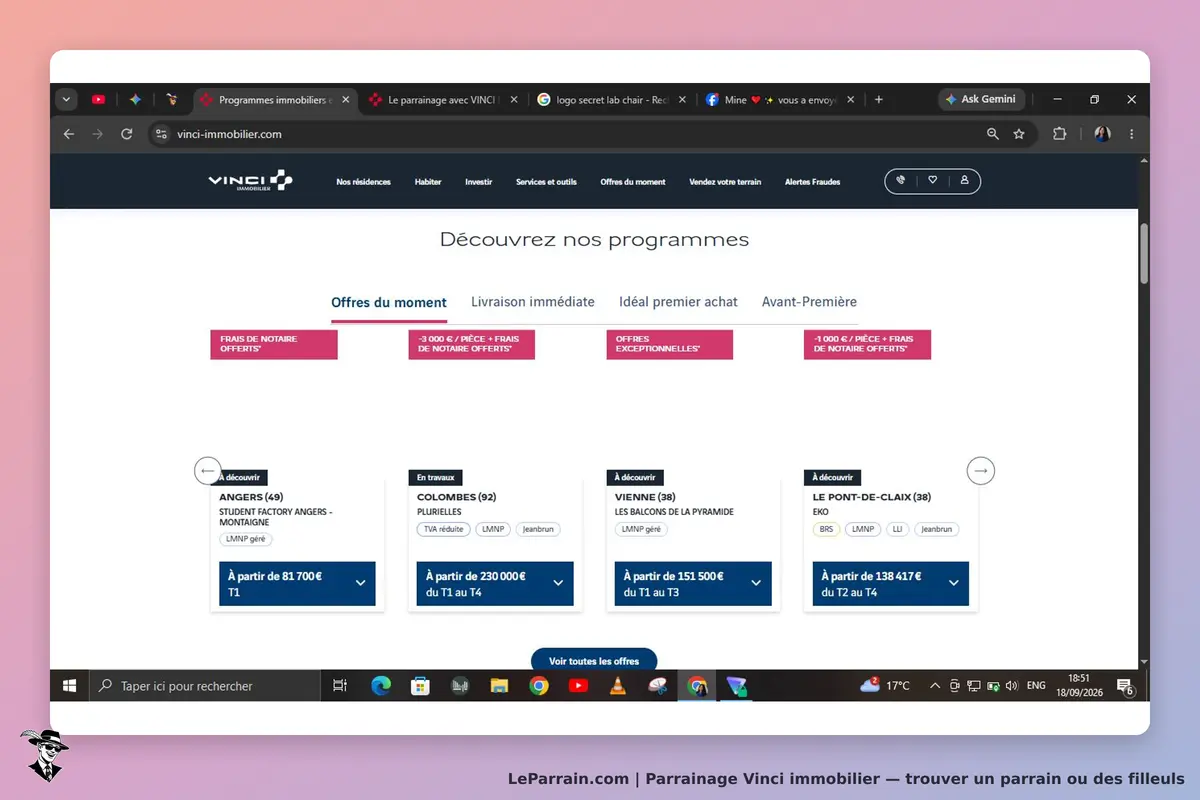Click the browser back arrow
The width and height of the screenshot is (1200, 800).
click(68, 134)
